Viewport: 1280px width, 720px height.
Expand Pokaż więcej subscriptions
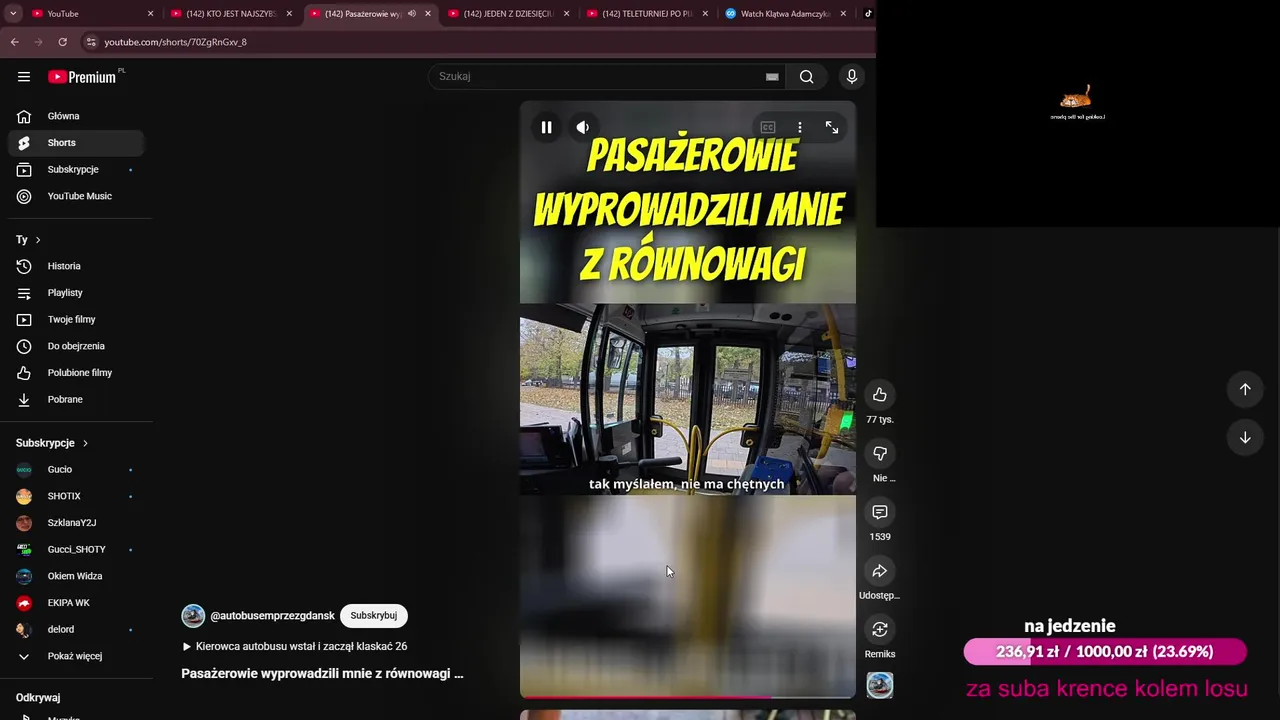(76, 656)
